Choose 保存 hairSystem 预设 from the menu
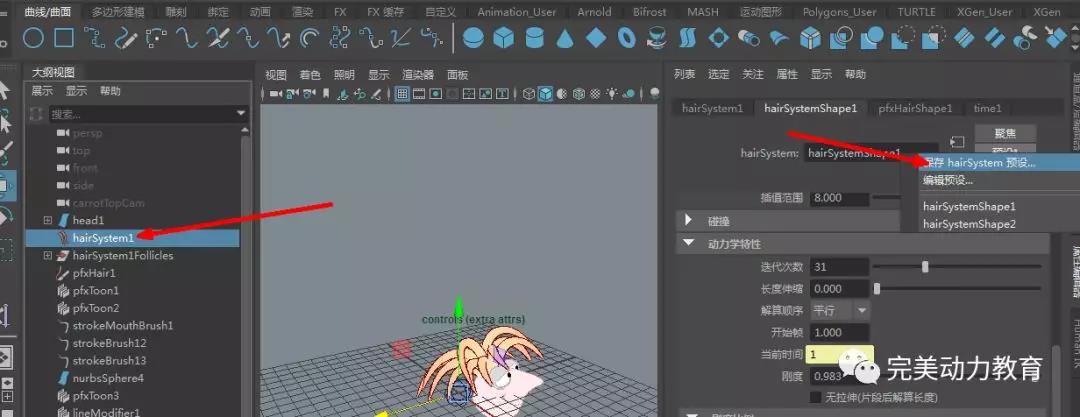The image size is (1080, 417). pyautogui.click(x=980, y=162)
